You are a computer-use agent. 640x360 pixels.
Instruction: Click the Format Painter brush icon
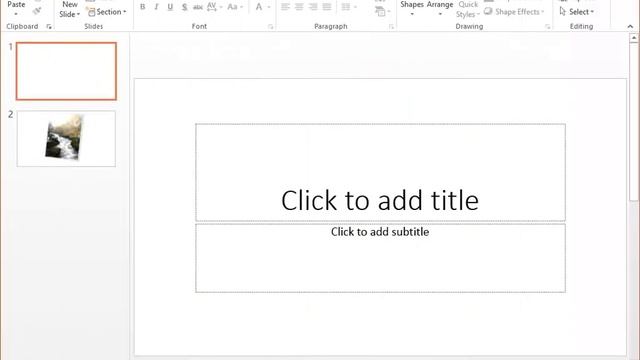[37, 11]
